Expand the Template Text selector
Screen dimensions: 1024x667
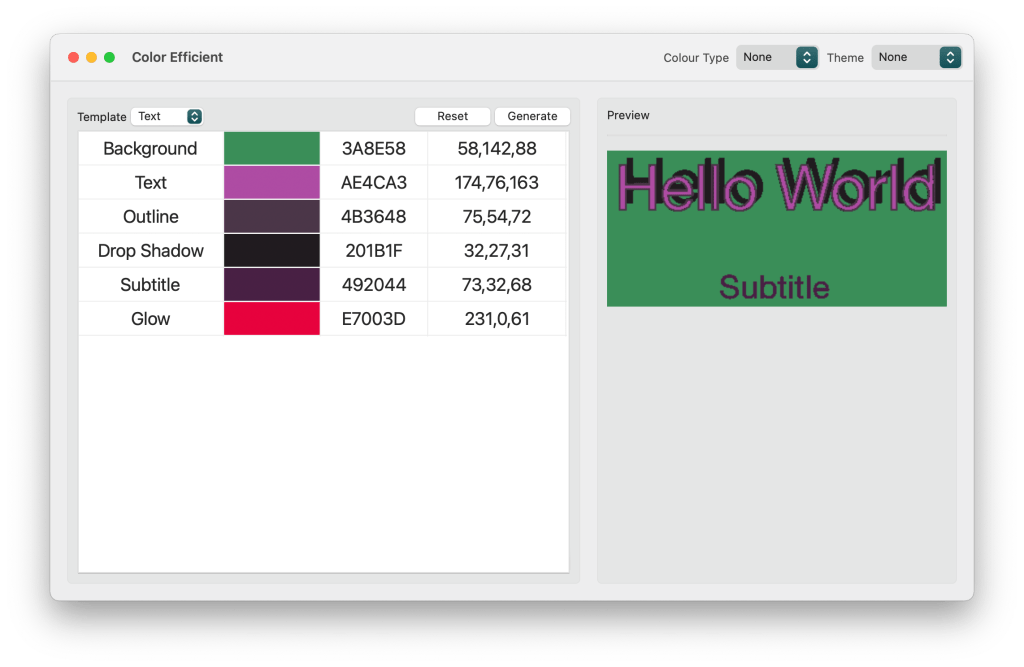pyautogui.click(x=167, y=117)
